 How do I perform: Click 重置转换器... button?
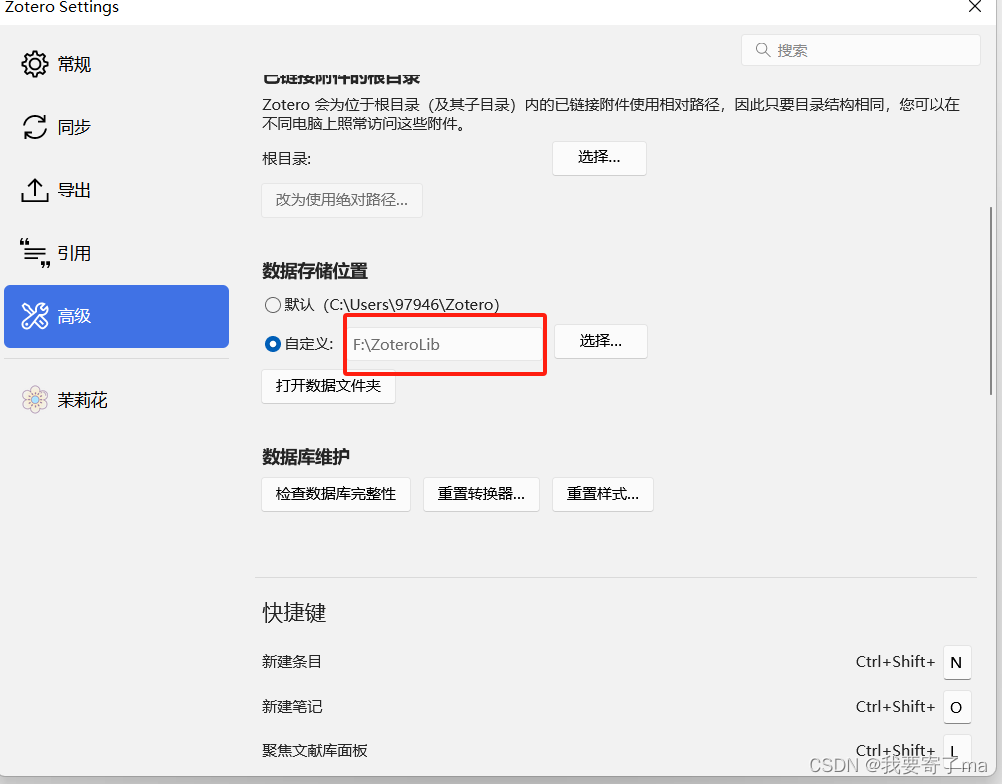(481, 494)
